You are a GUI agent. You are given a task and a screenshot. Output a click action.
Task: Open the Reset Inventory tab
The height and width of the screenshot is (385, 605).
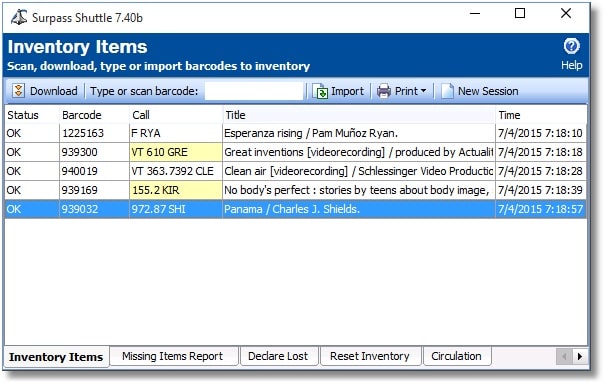pyautogui.click(x=370, y=356)
